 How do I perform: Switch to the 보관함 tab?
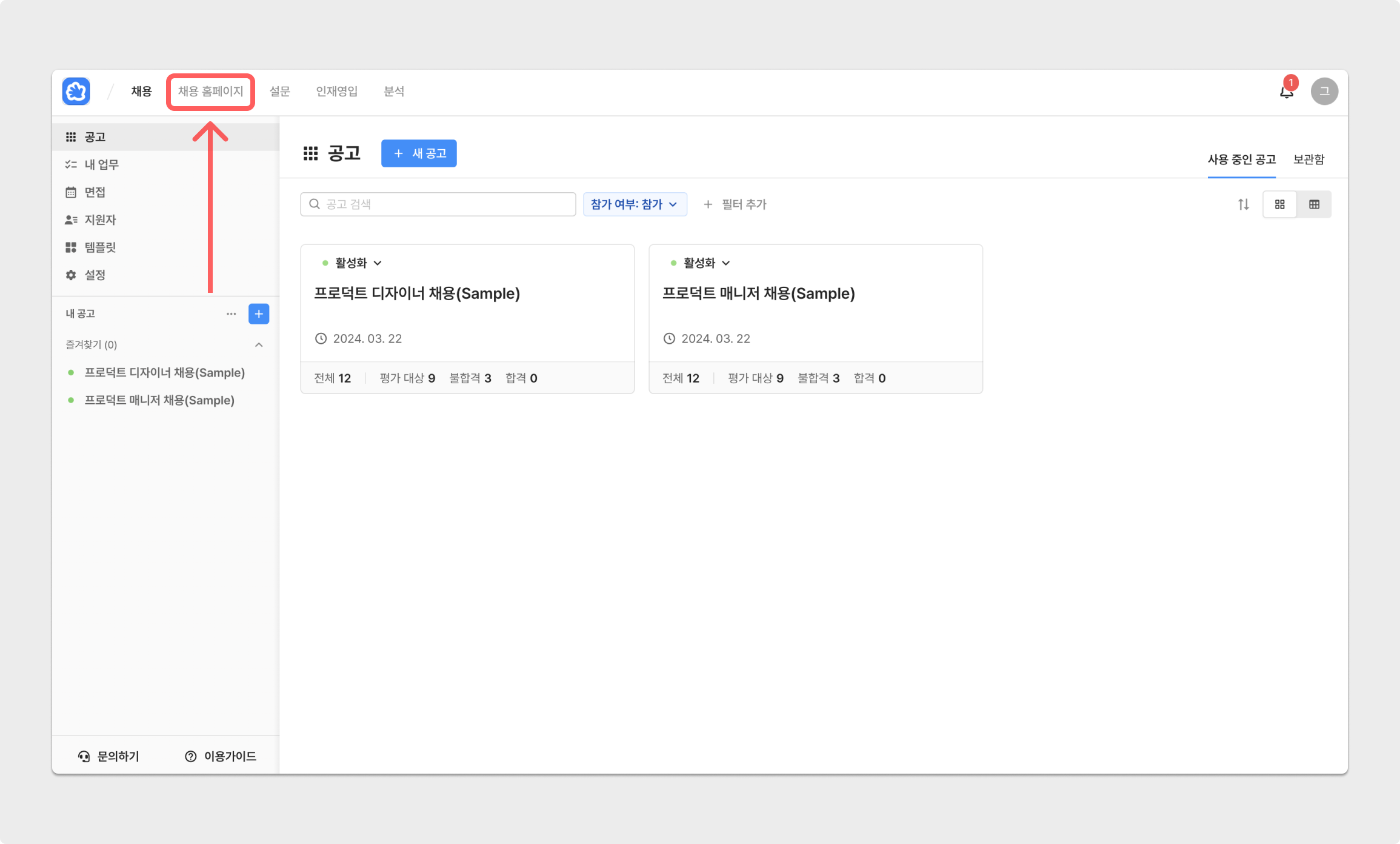click(x=1308, y=159)
